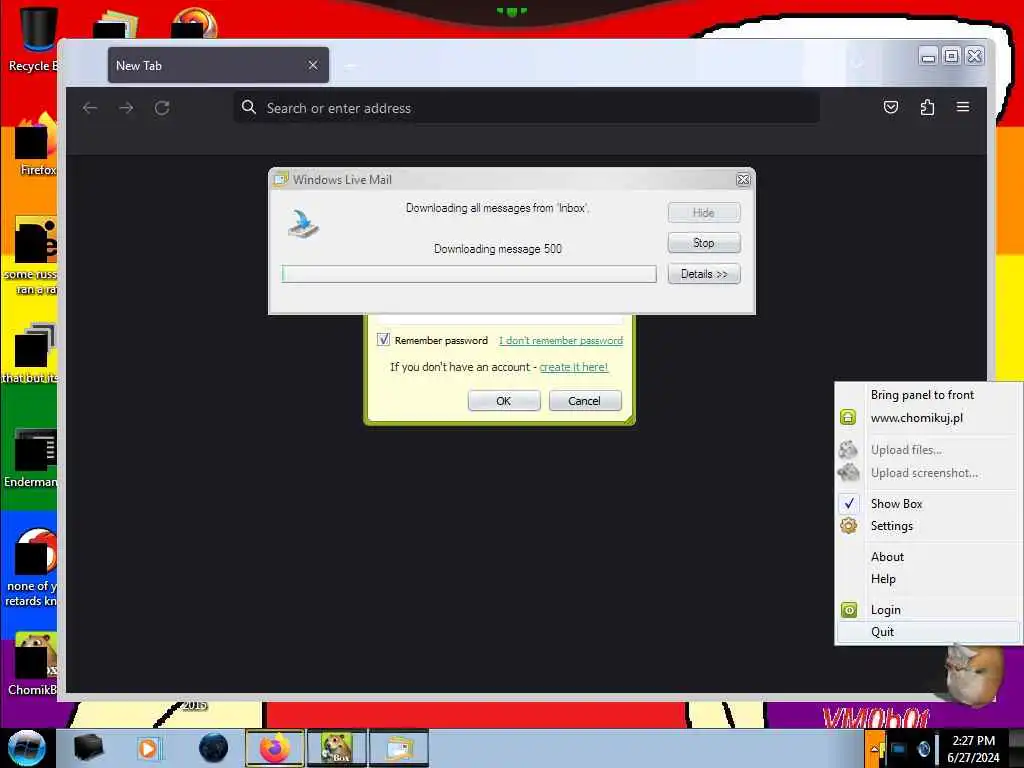Focus the Search or enter address bar
This screenshot has width=1024, height=768.
click(526, 108)
